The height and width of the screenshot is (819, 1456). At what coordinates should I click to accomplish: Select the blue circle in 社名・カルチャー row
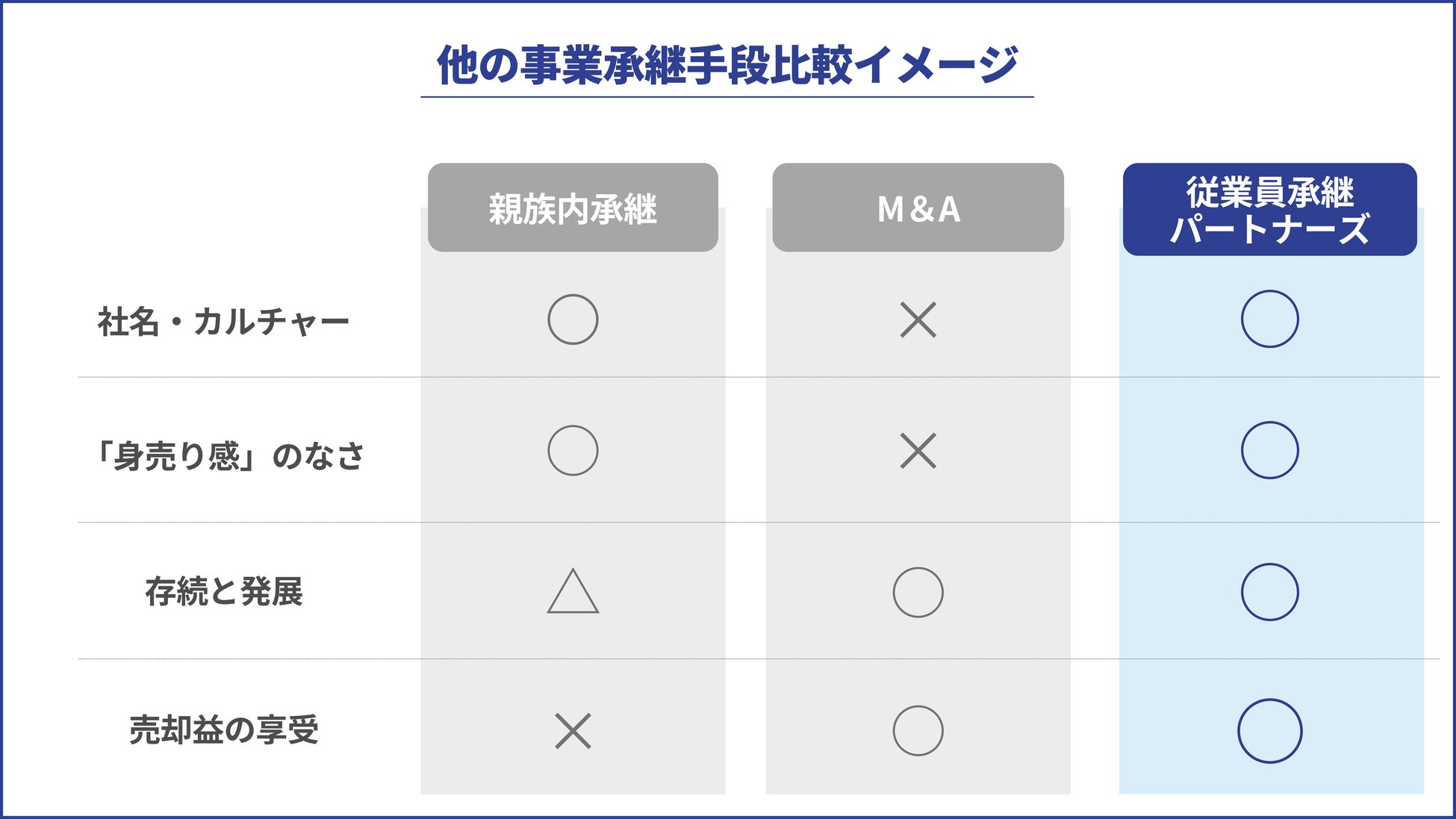tap(1269, 319)
